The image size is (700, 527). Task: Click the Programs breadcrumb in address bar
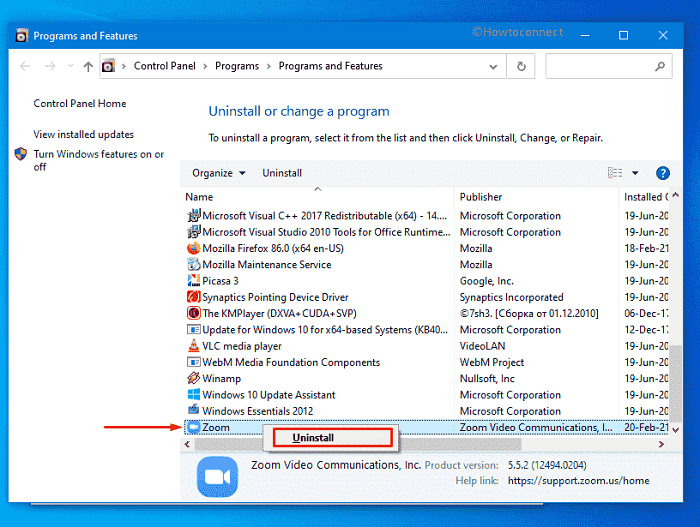point(237,66)
